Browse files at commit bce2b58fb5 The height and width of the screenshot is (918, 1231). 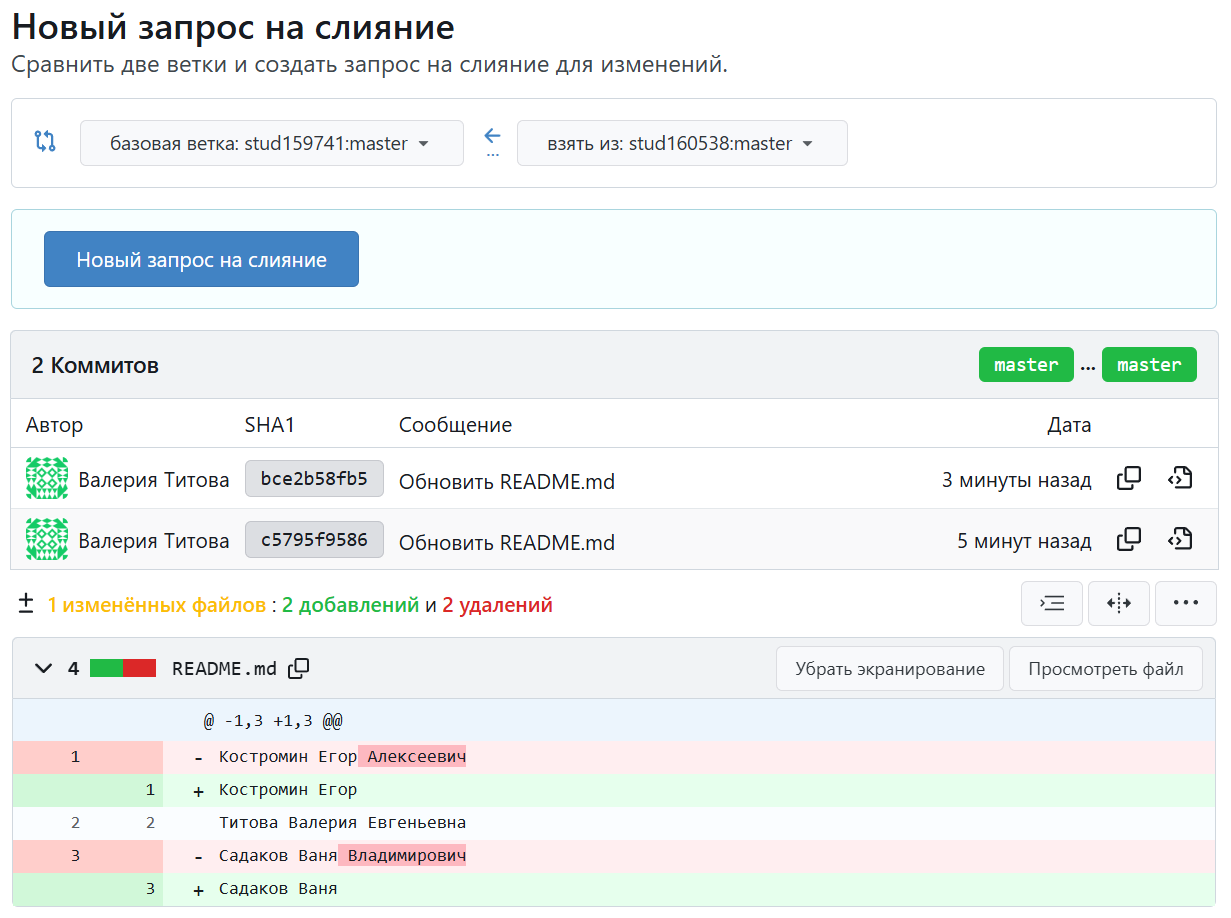pyautogui.click(x=1180, y=479)
